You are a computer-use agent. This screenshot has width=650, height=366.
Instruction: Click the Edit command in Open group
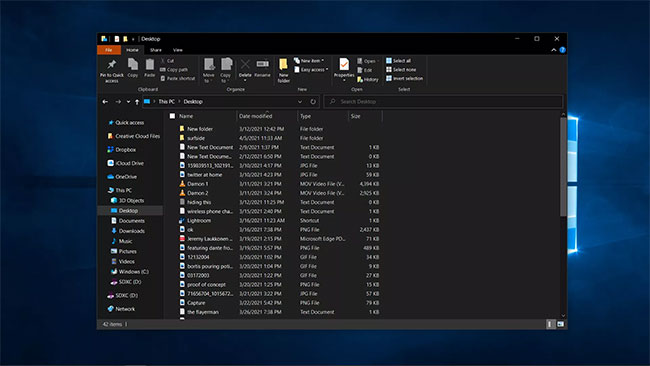coord(364,70)
